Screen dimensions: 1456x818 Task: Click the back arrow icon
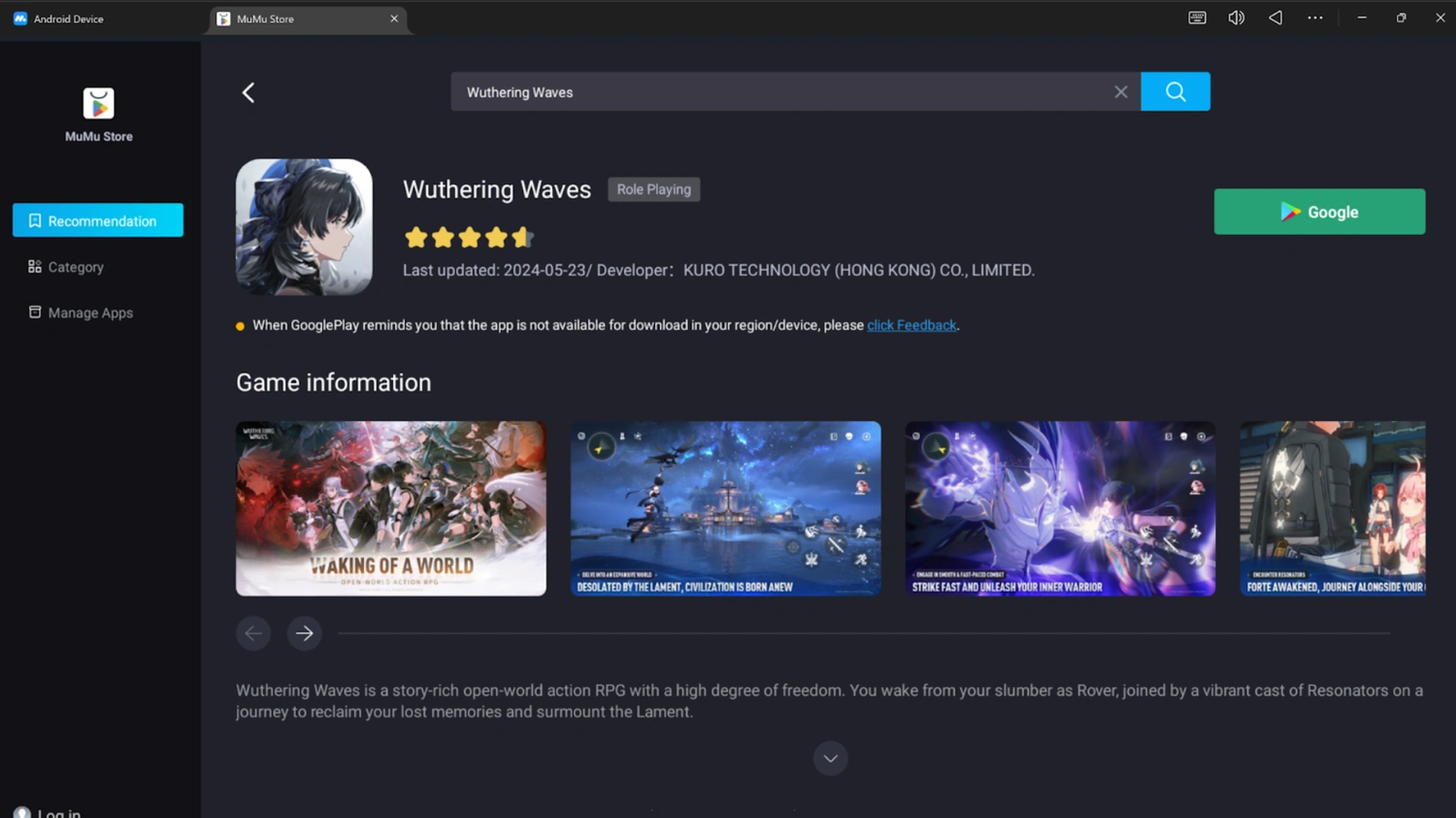(x=248, y=92)
